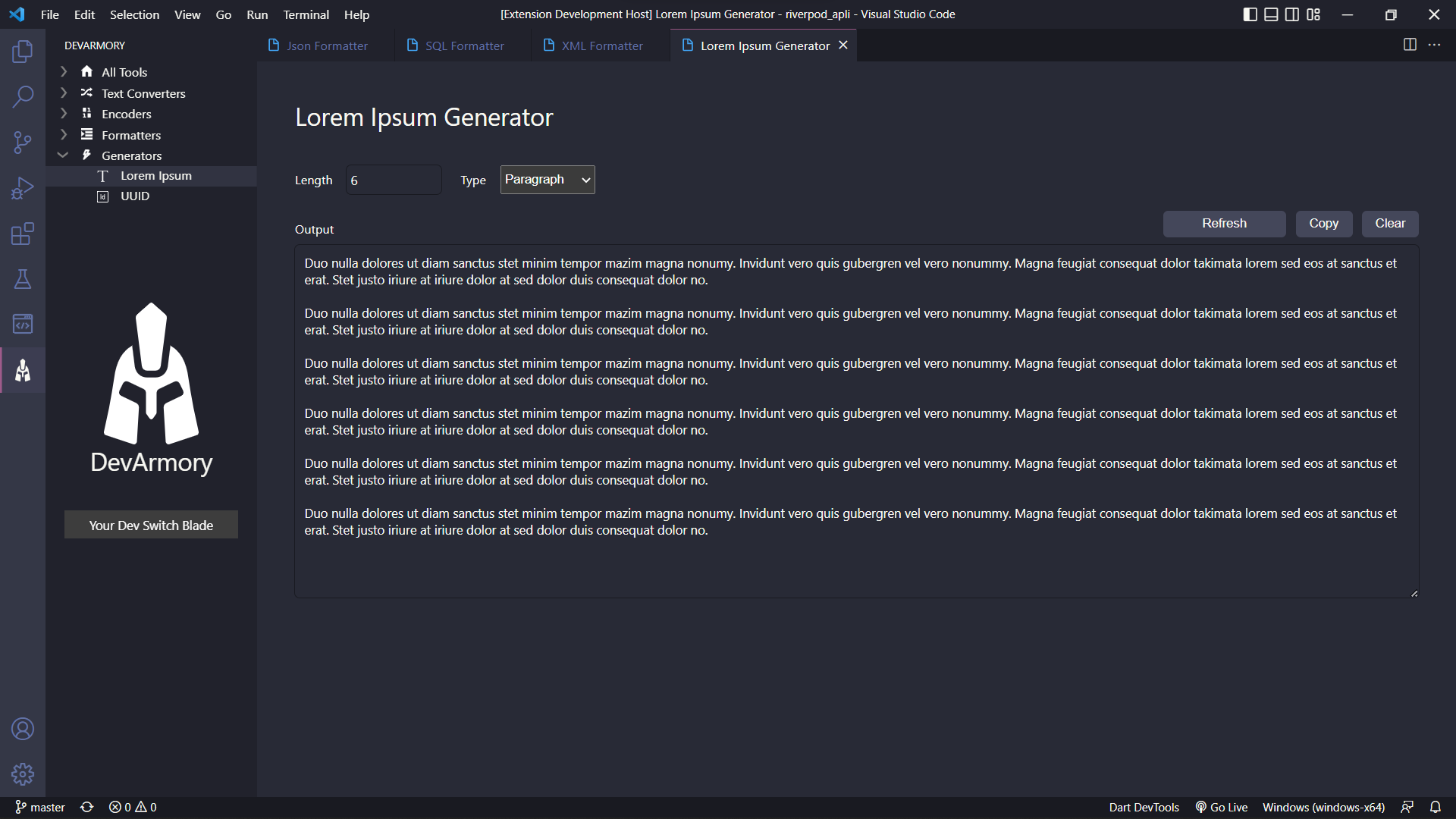Open the Manage gear icon

[x=23, y=774]
